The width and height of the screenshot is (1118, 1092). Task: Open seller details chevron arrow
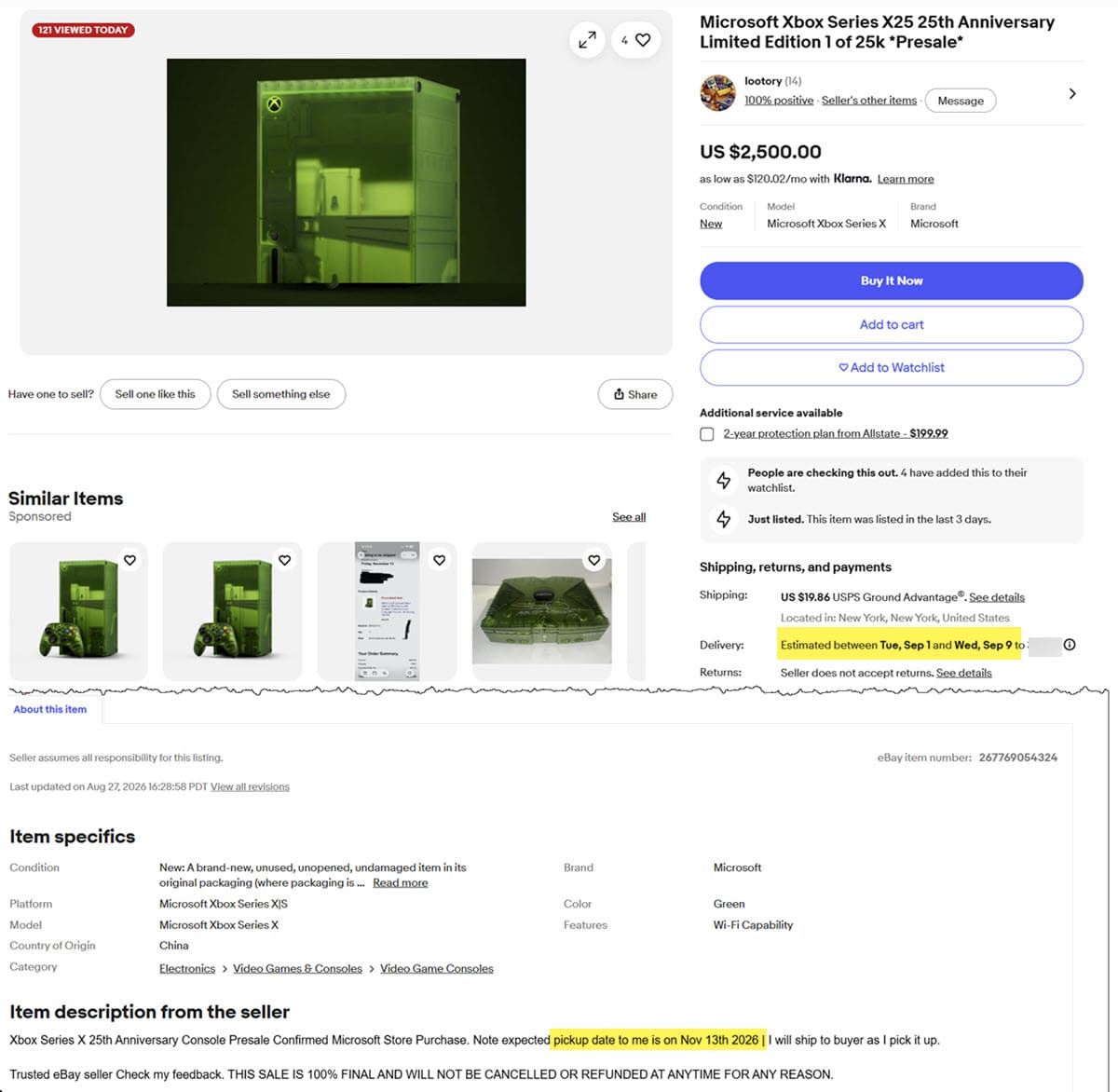click(1072, 93)
